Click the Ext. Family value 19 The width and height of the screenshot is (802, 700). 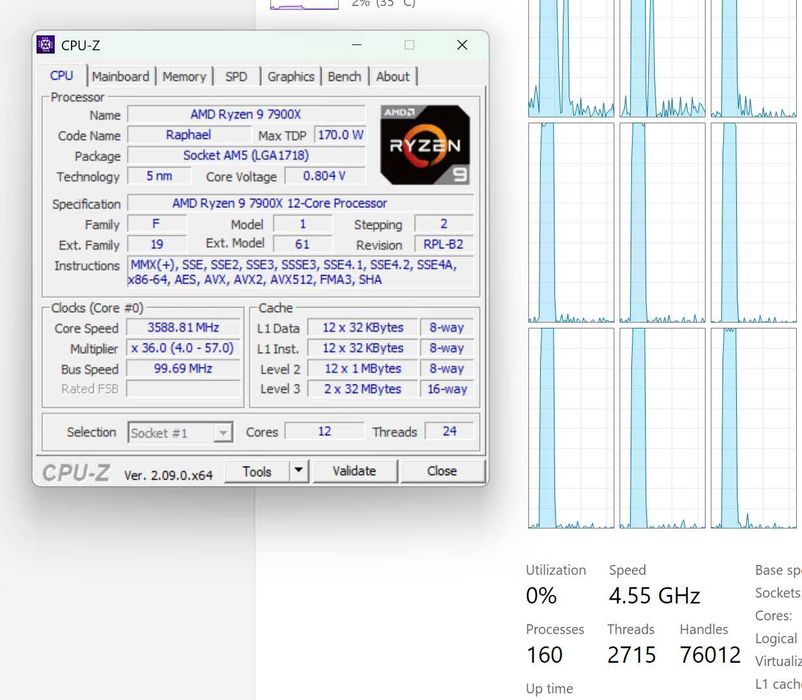157,244
